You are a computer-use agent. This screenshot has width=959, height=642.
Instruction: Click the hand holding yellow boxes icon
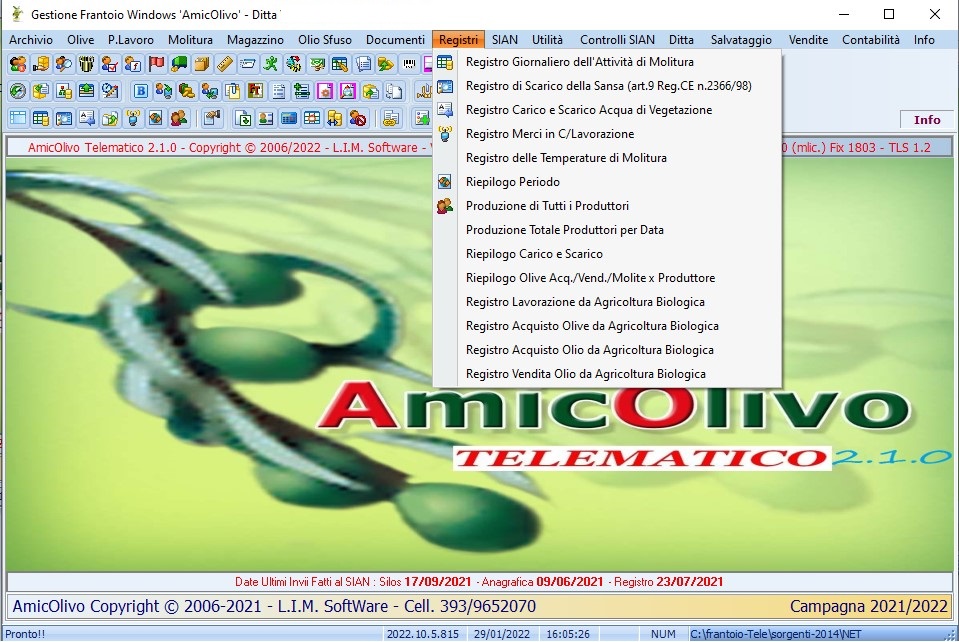(41, 64)
